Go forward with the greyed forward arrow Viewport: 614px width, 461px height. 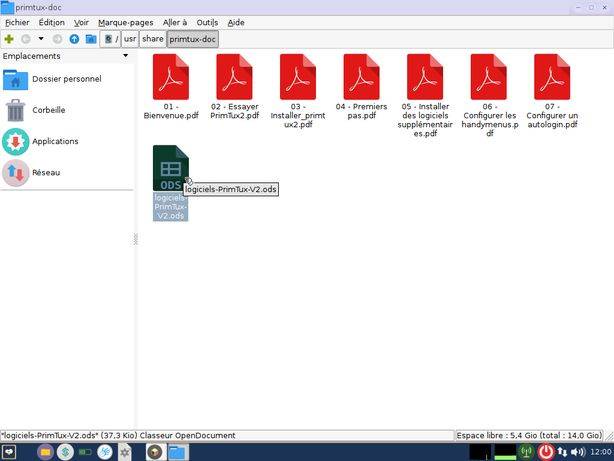(x=57, y=39)
